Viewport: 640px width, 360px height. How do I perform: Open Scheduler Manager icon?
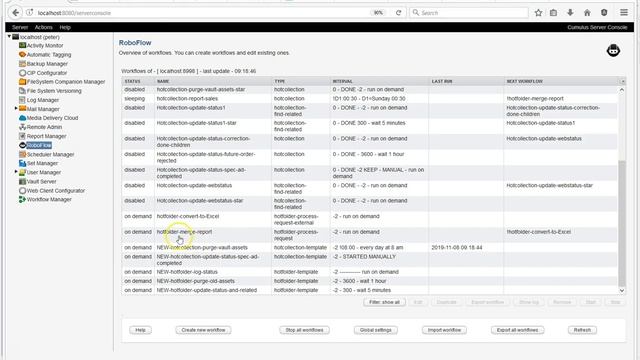[22, 154]
